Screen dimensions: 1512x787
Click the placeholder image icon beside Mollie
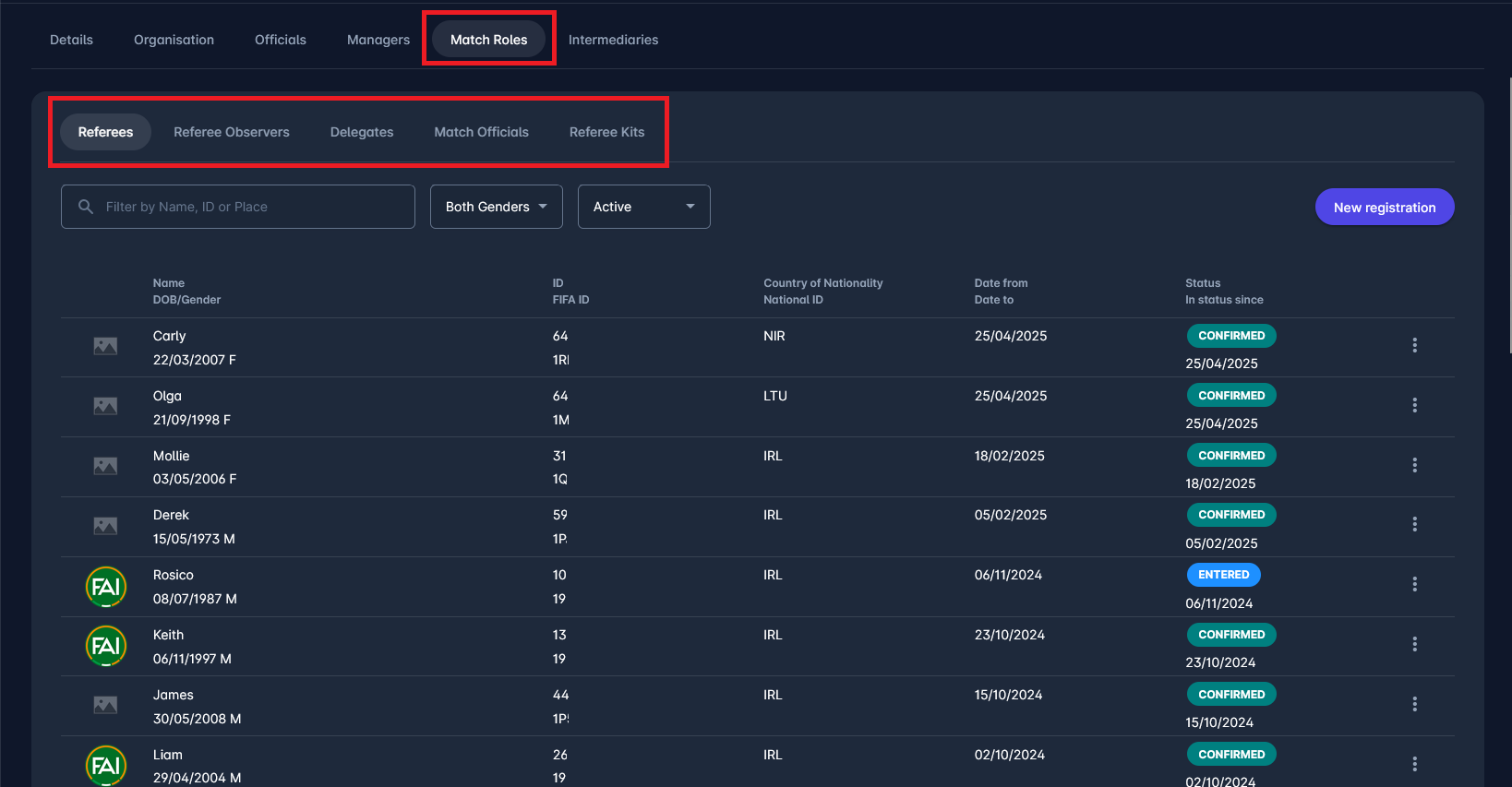[x=105, y=466]
